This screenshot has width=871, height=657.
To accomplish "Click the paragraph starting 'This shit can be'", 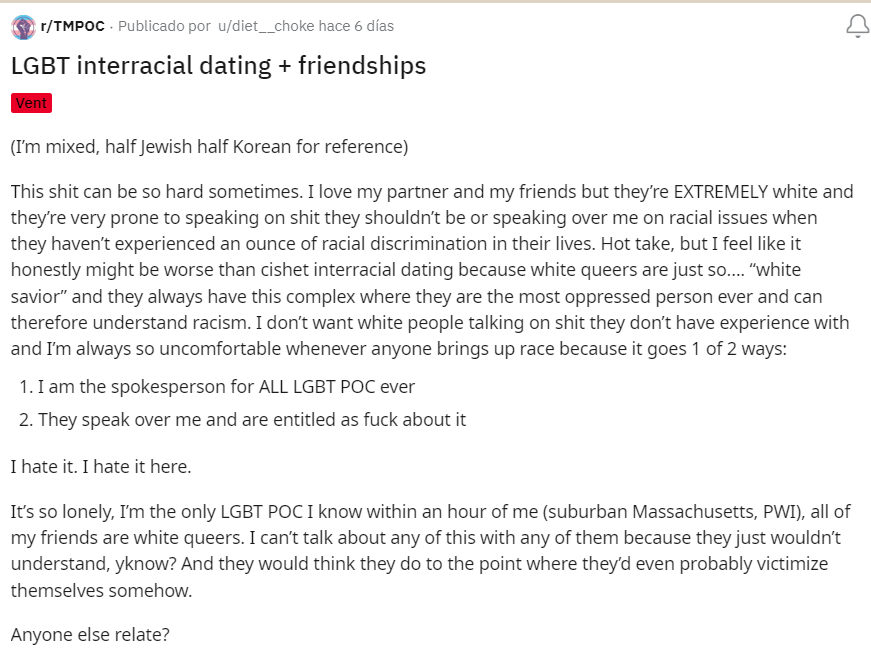I will [x=432, y=270].
